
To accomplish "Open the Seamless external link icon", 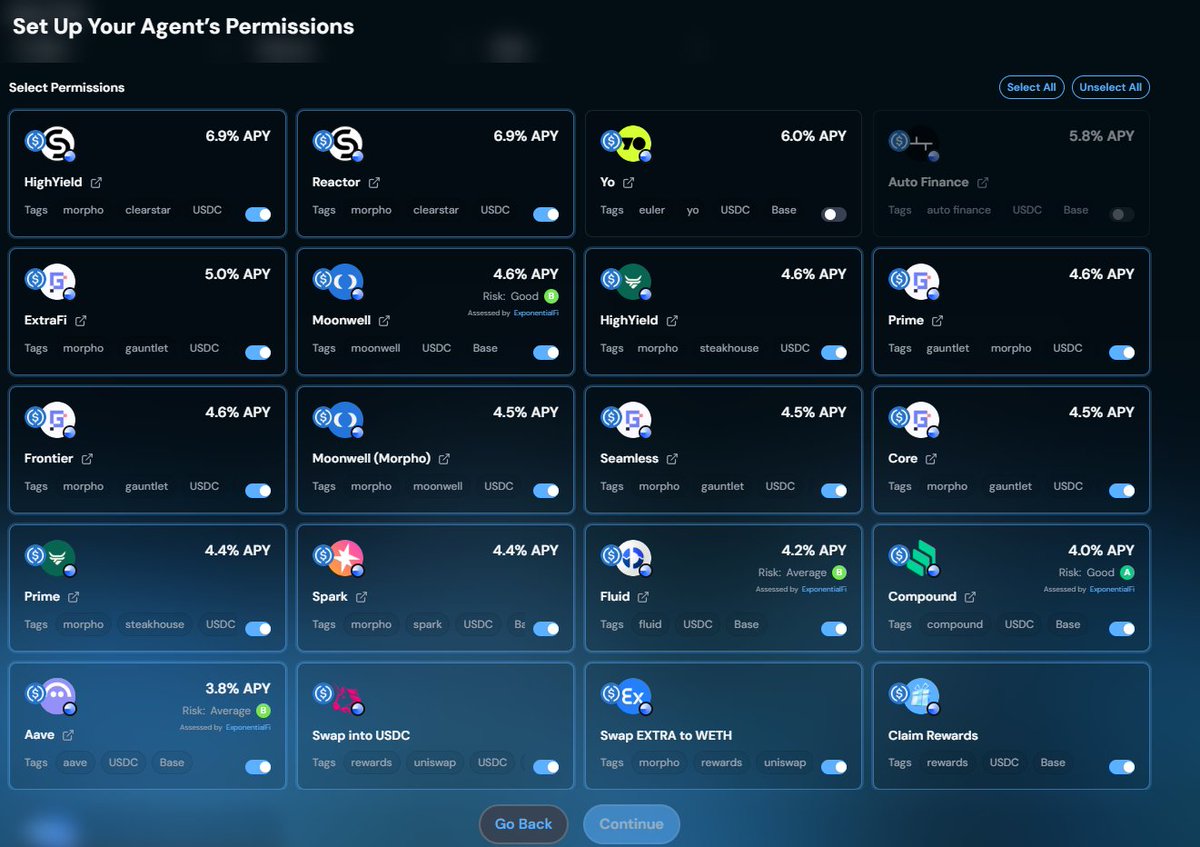I will [x=672, y=459].
